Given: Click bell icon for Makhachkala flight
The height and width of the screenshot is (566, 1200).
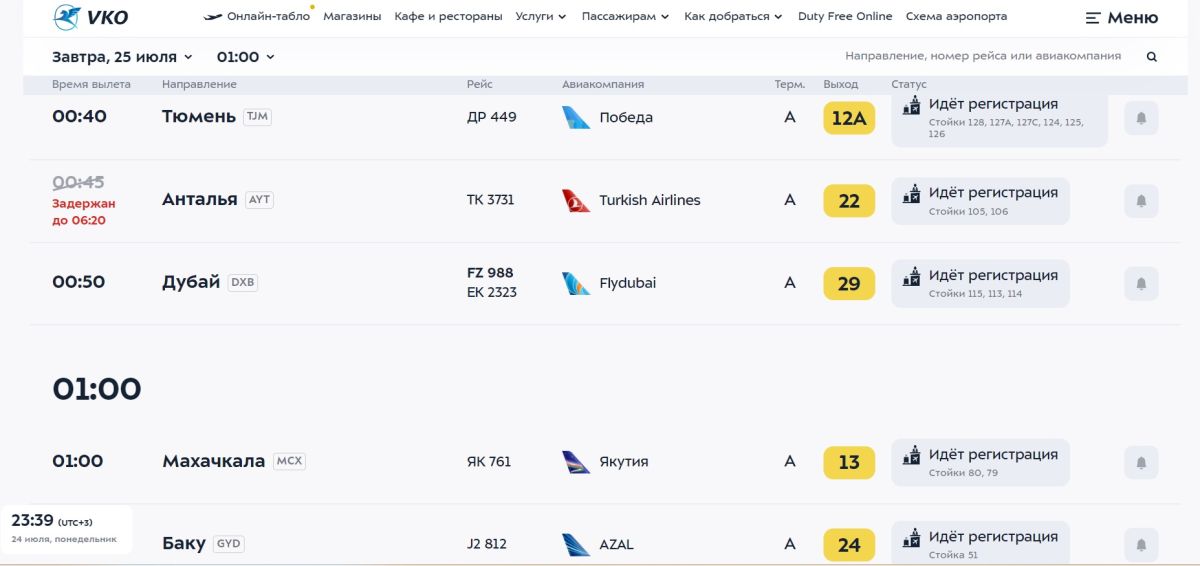Looking at the screenshot, I should tap(1141, 463).
